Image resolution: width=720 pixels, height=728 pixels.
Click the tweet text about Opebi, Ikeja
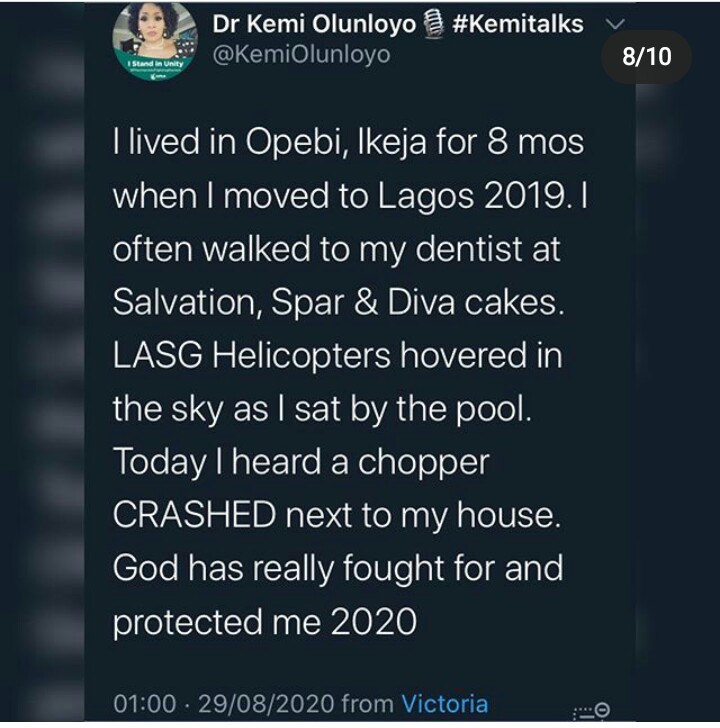347,142
